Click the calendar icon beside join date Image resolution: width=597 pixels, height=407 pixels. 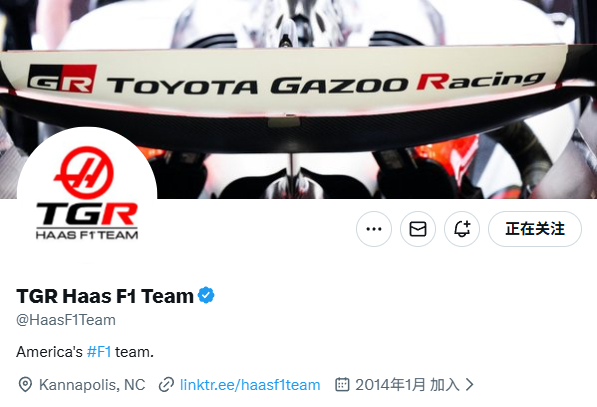coord(342,385)
